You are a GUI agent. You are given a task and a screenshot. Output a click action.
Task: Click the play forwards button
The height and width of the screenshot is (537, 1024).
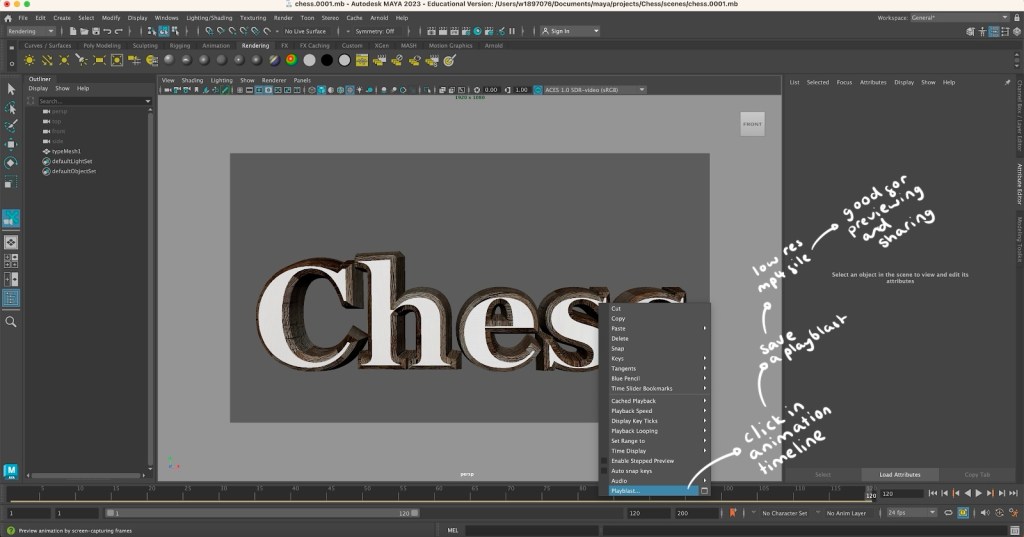(x=978, y=493)
